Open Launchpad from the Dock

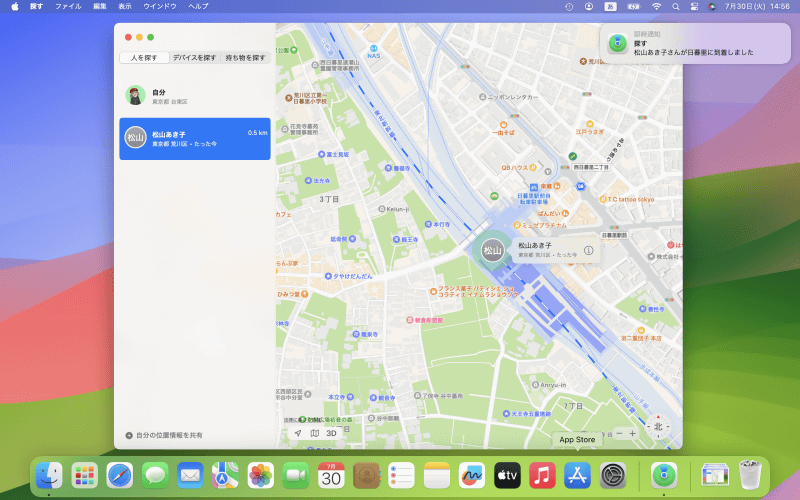click(85, 476)
